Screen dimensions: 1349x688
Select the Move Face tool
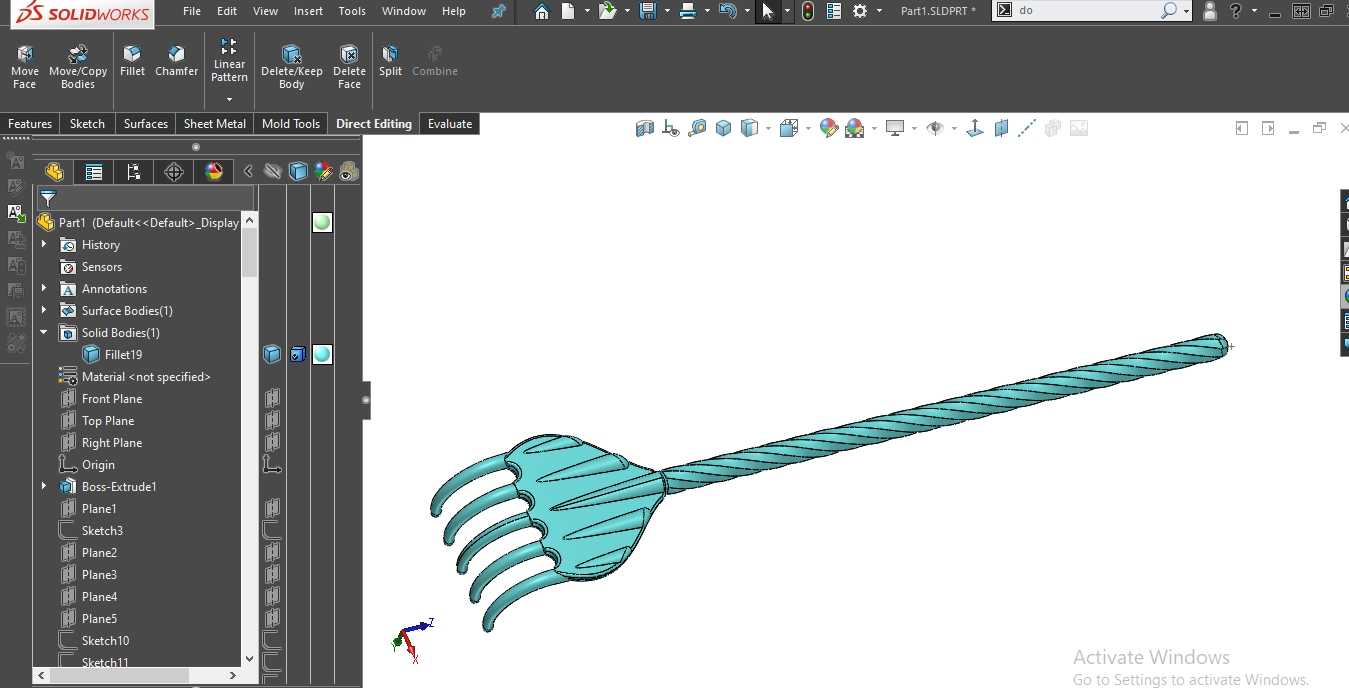tap(25, 67)
